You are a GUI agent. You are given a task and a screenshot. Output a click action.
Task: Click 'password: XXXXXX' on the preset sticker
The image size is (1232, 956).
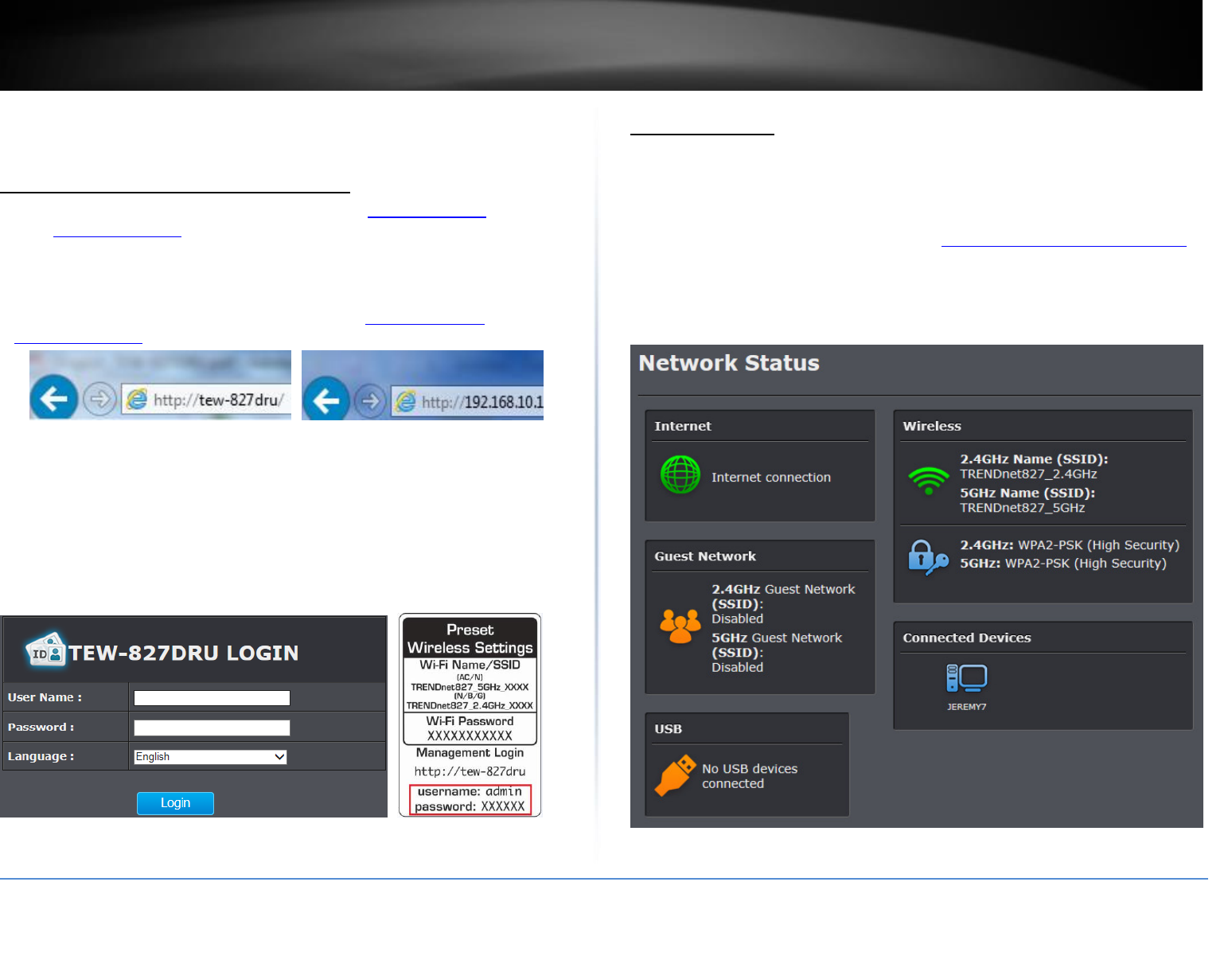tap(470, 806)
